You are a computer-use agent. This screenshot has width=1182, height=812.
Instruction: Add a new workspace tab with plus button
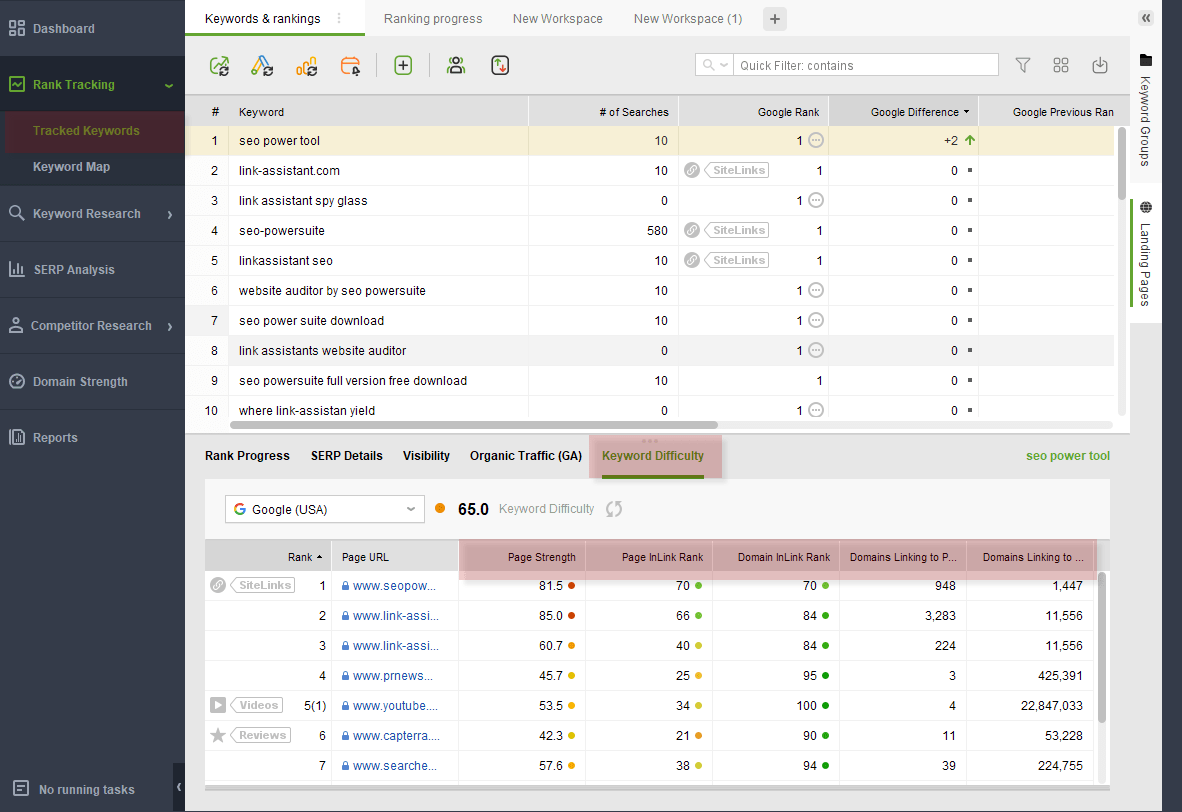[x=775, y=19]
